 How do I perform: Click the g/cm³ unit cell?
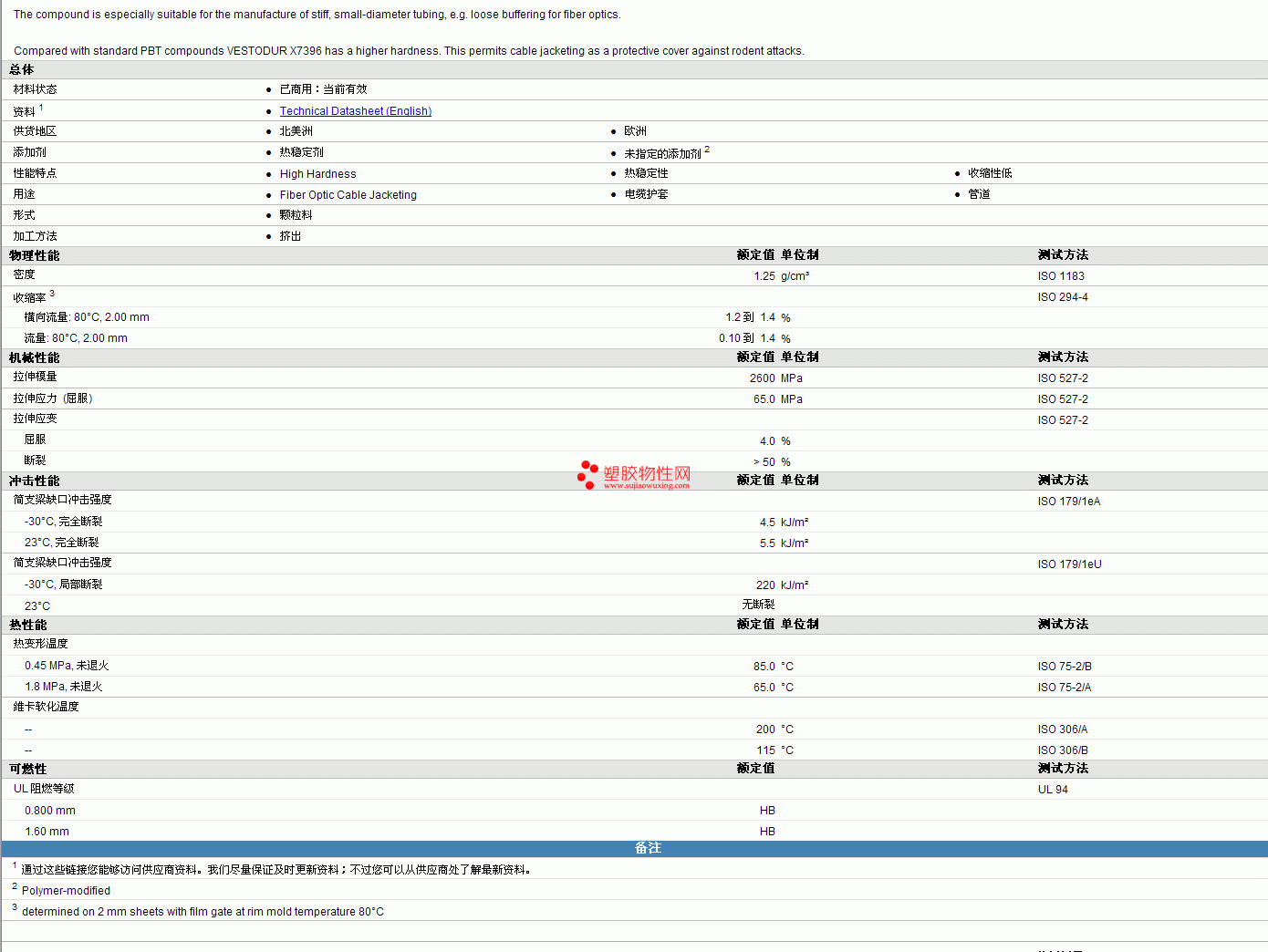click(x=795, y=276)
